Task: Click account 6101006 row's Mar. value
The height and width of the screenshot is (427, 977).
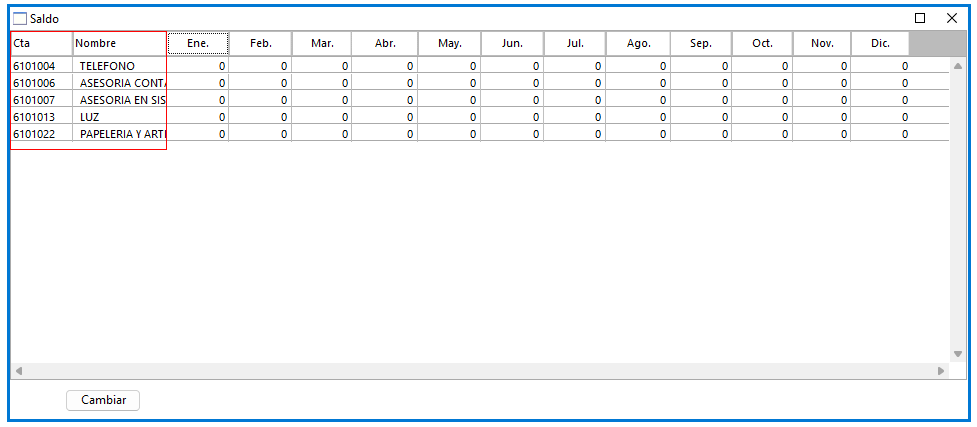Action: 322,82
